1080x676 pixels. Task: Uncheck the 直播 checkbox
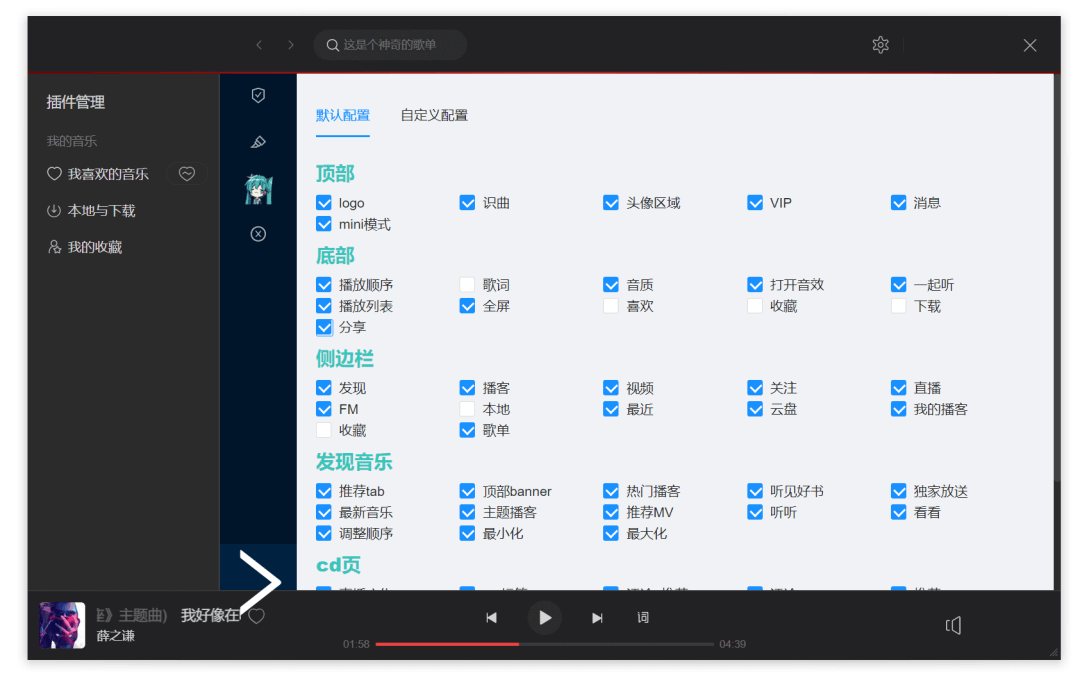[898, 388]
